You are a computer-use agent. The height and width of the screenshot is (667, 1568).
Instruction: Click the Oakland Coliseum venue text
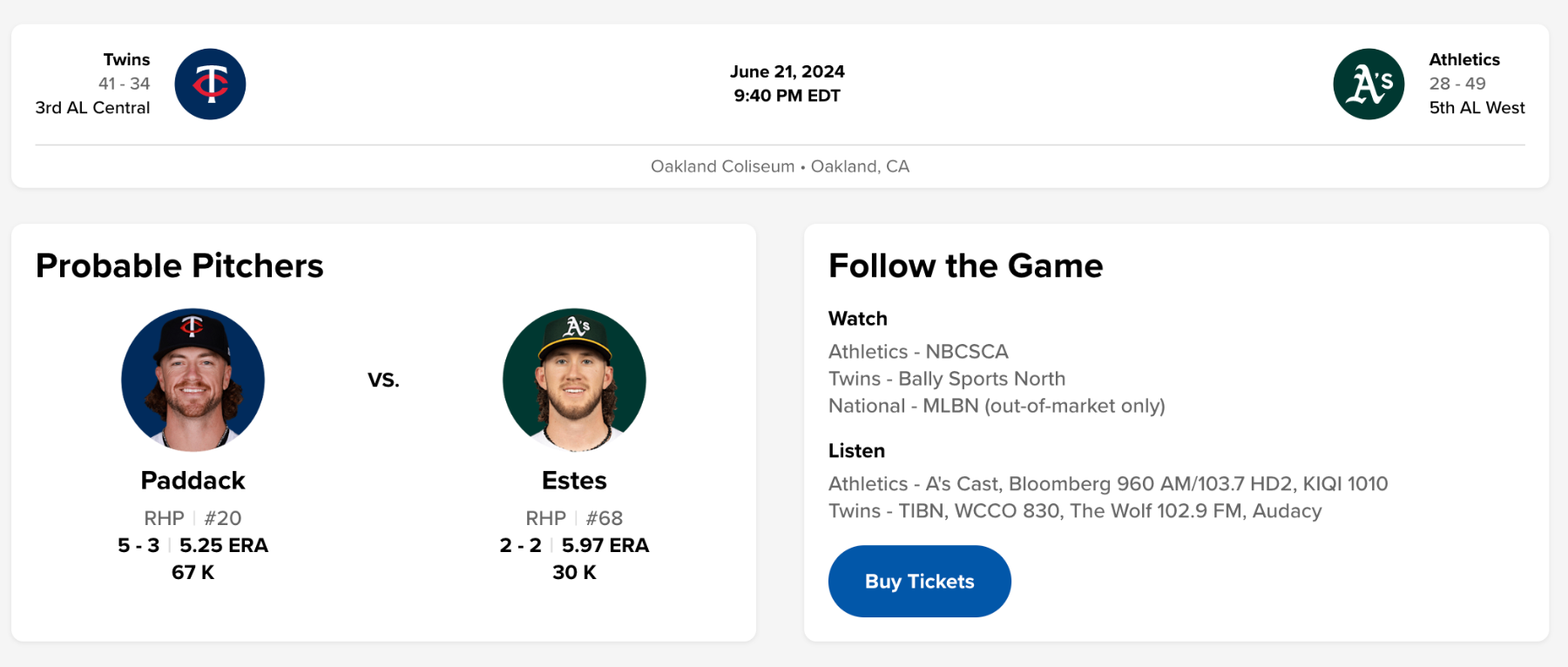[x=722, y=166]
